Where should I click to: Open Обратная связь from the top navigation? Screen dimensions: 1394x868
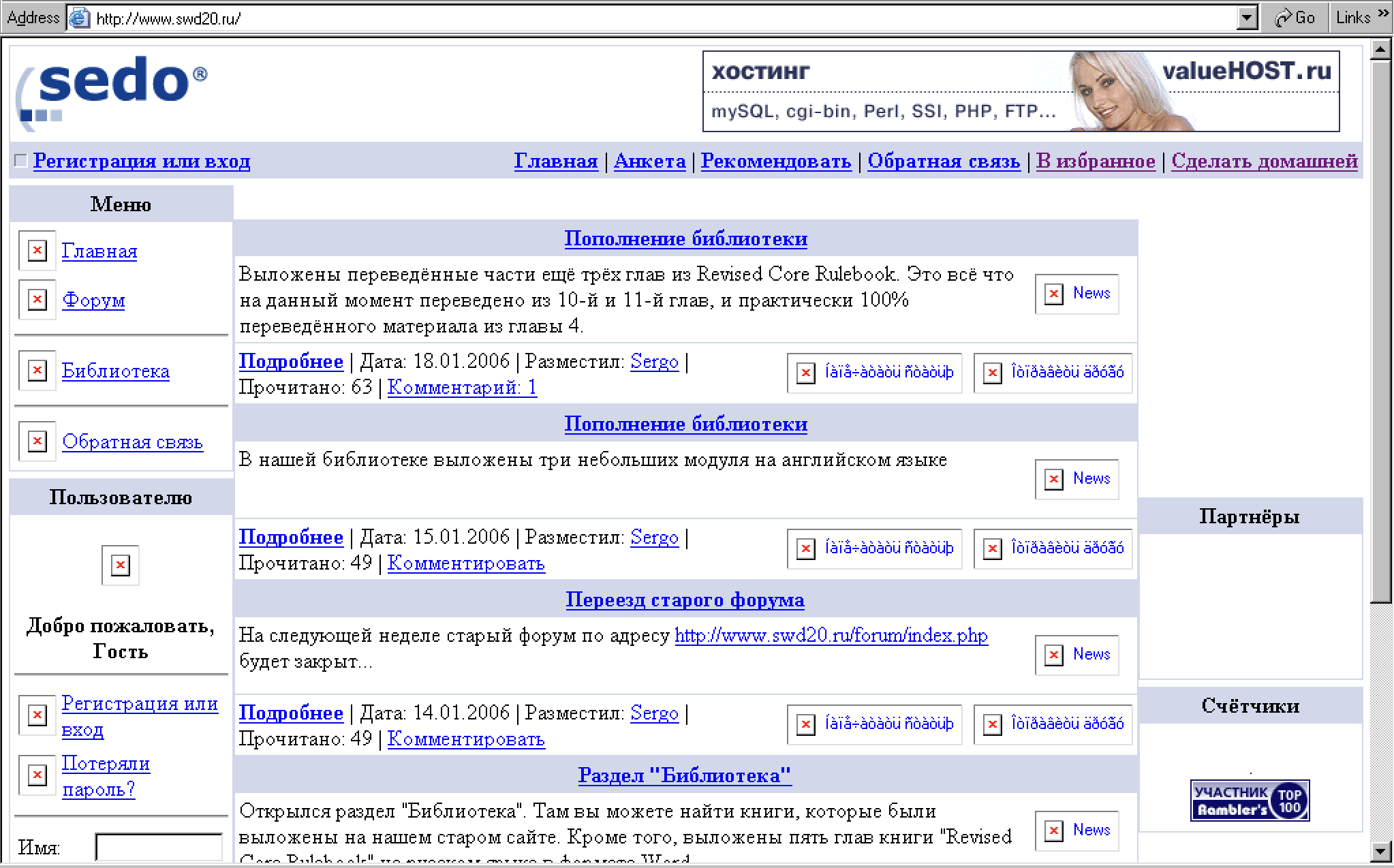pyautogui.click(x=944, y=161)
